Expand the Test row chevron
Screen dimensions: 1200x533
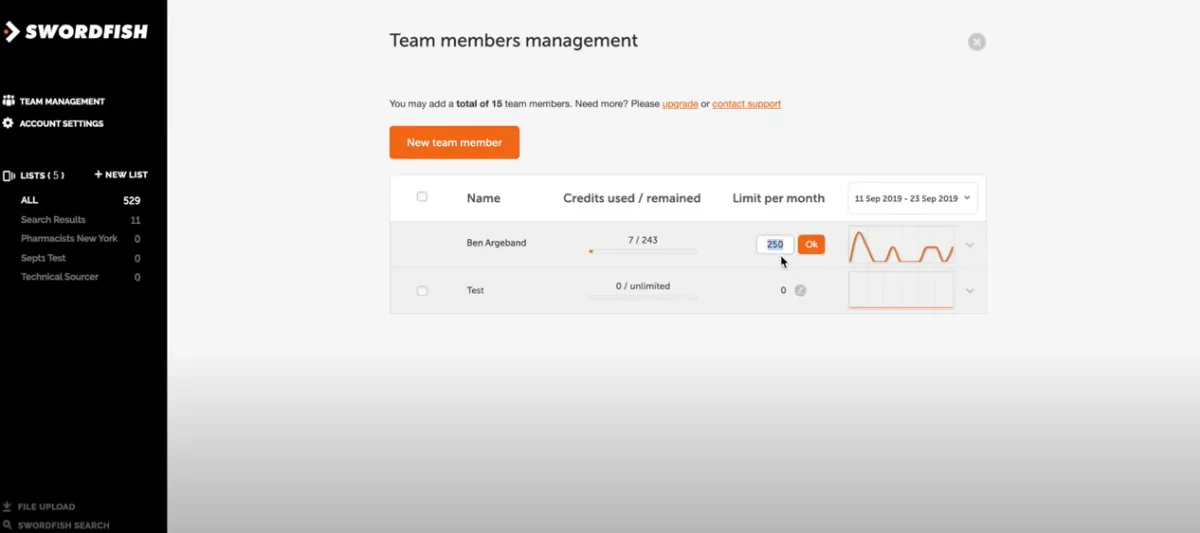point(970,291)
